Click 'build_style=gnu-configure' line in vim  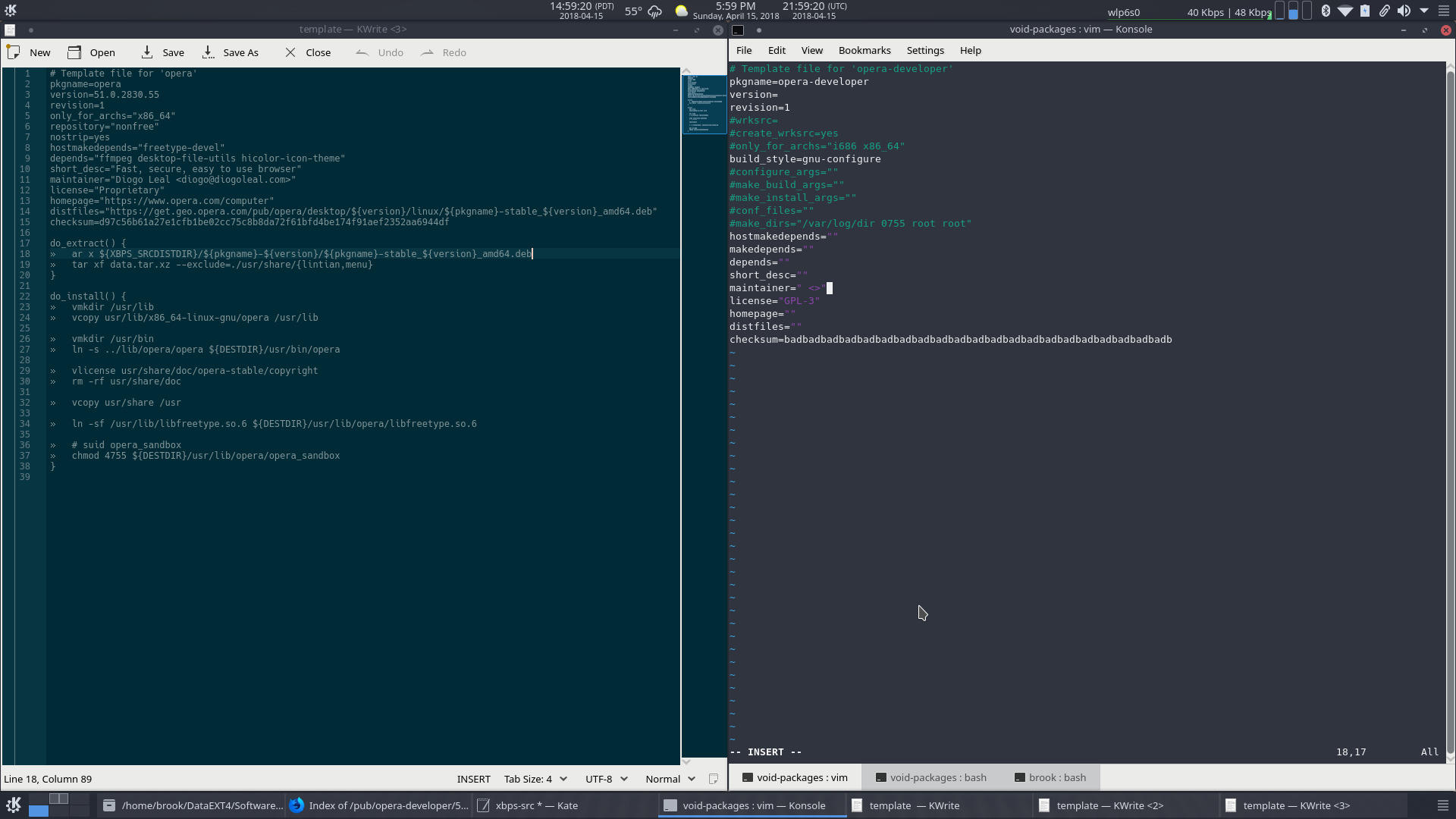click(x=805, y=159)
